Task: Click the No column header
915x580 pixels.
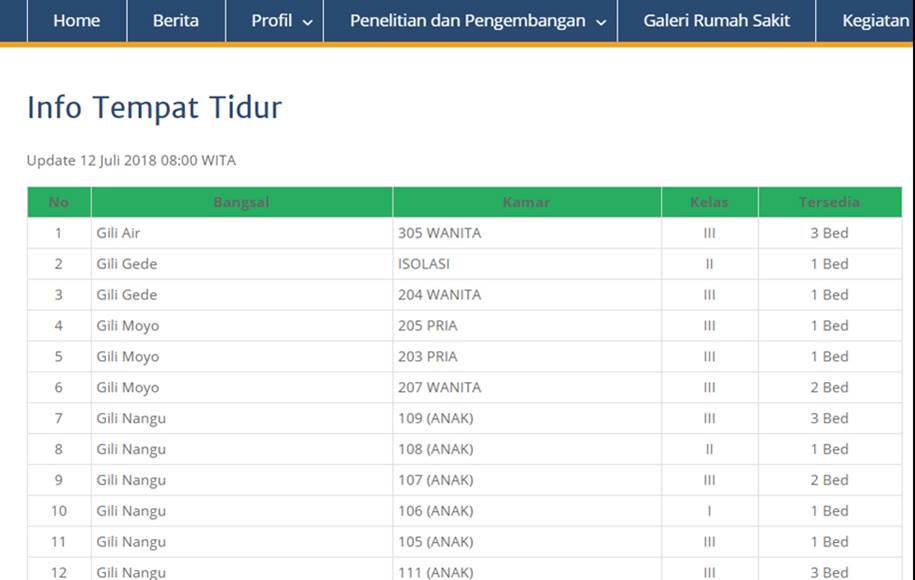Action: pyautogui.click(x=59, y=202)
